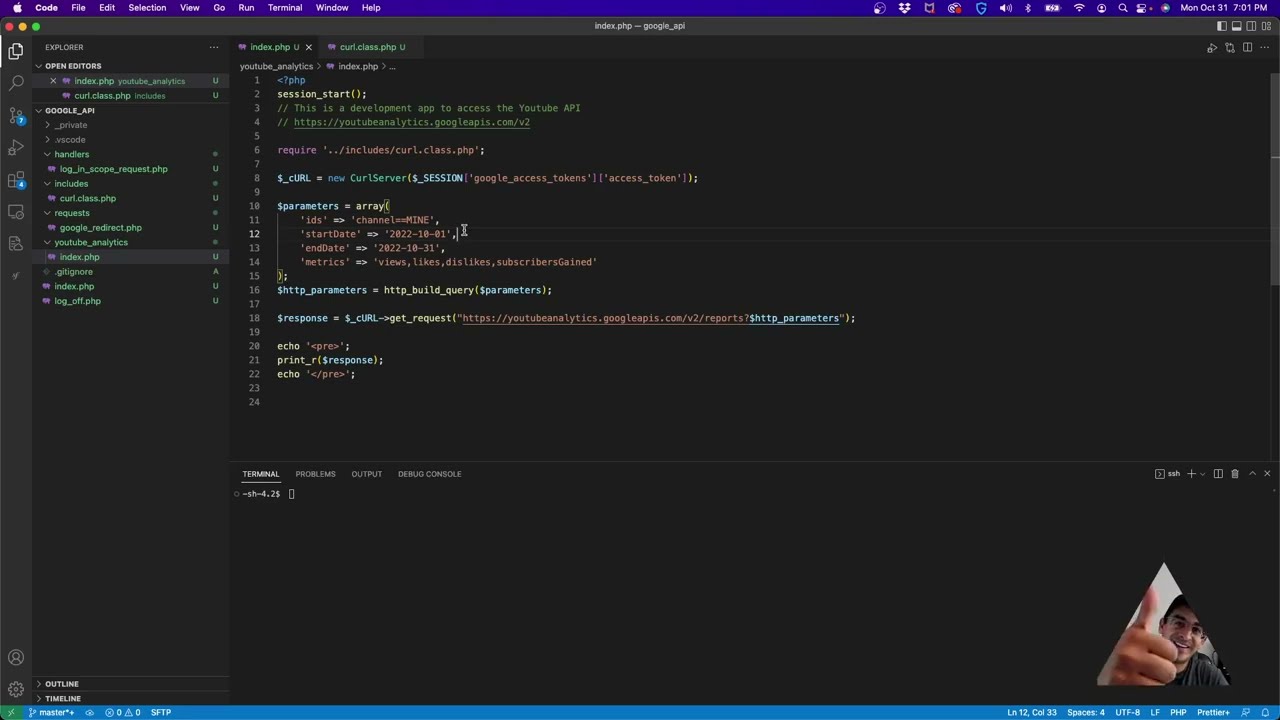Open the Explorer view in activity bar
This screenshot has width=1280, height=720.
pos(16,51)
